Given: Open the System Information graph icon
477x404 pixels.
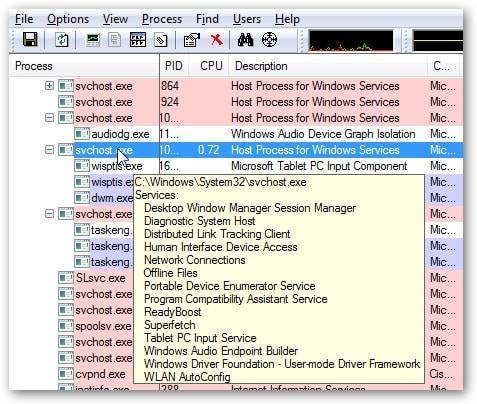Looking at the screenshot, I should click(93, 40).
